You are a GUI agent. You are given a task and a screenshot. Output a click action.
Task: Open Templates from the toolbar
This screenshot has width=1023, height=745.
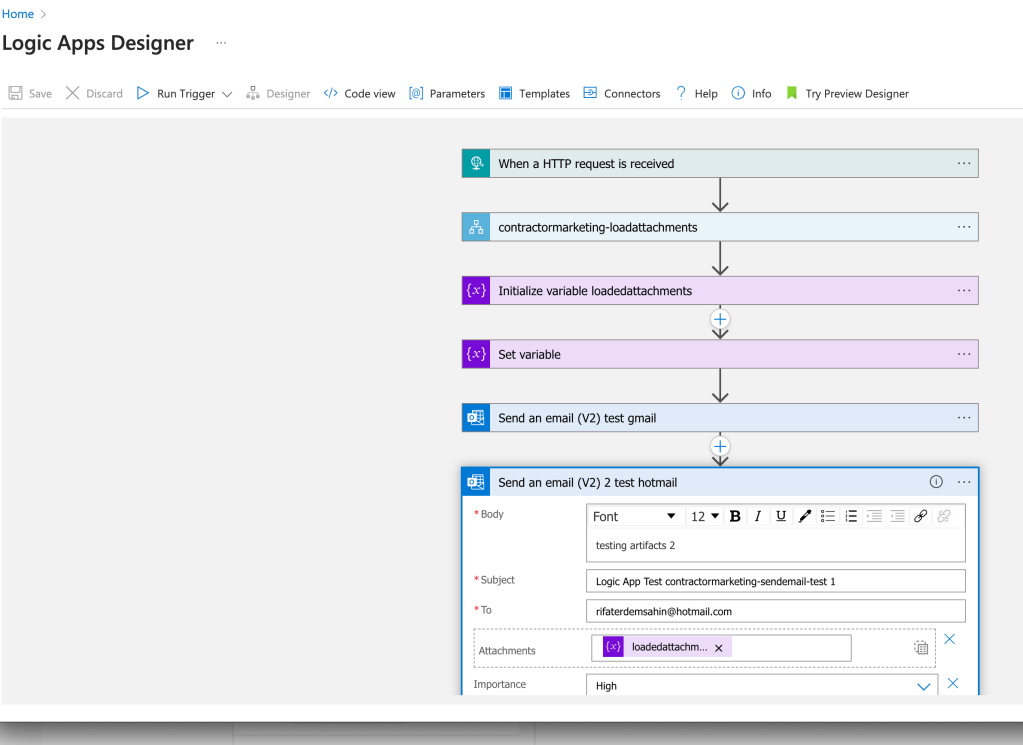534,93
